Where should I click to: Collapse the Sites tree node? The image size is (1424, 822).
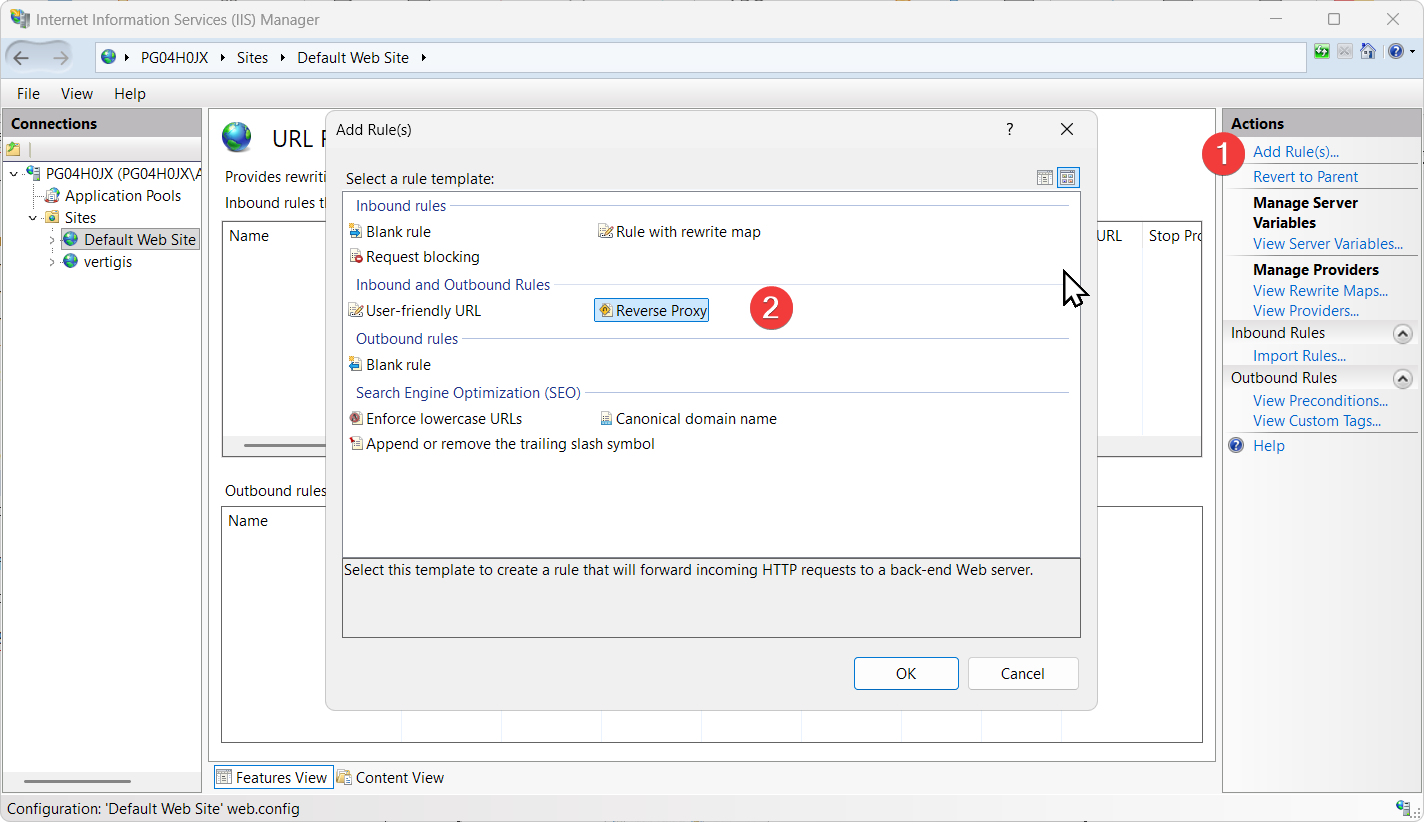33,218
